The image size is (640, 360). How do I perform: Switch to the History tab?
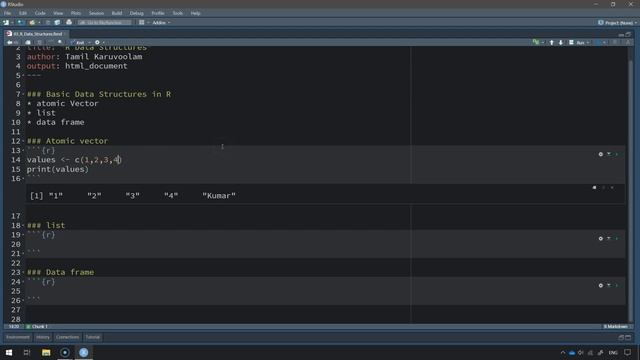42,337
